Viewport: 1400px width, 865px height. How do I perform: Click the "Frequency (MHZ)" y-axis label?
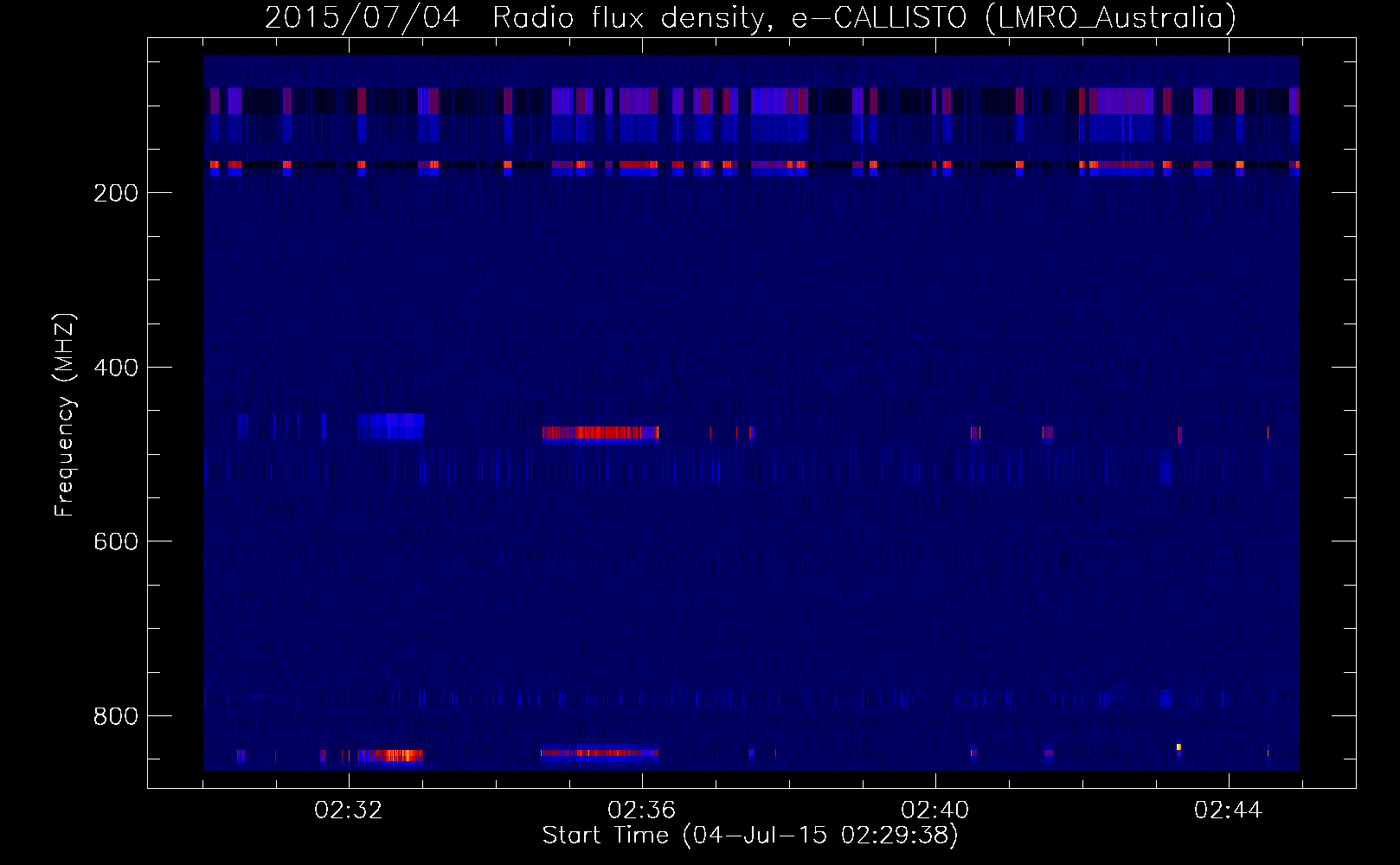click(x=65, y=415)
